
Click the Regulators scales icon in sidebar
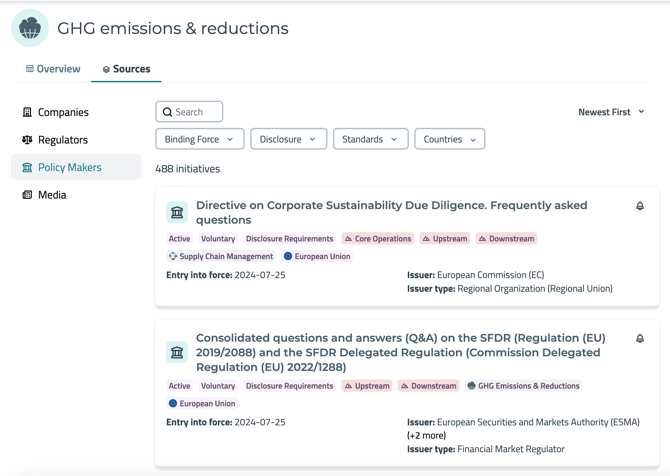point(27,140)
